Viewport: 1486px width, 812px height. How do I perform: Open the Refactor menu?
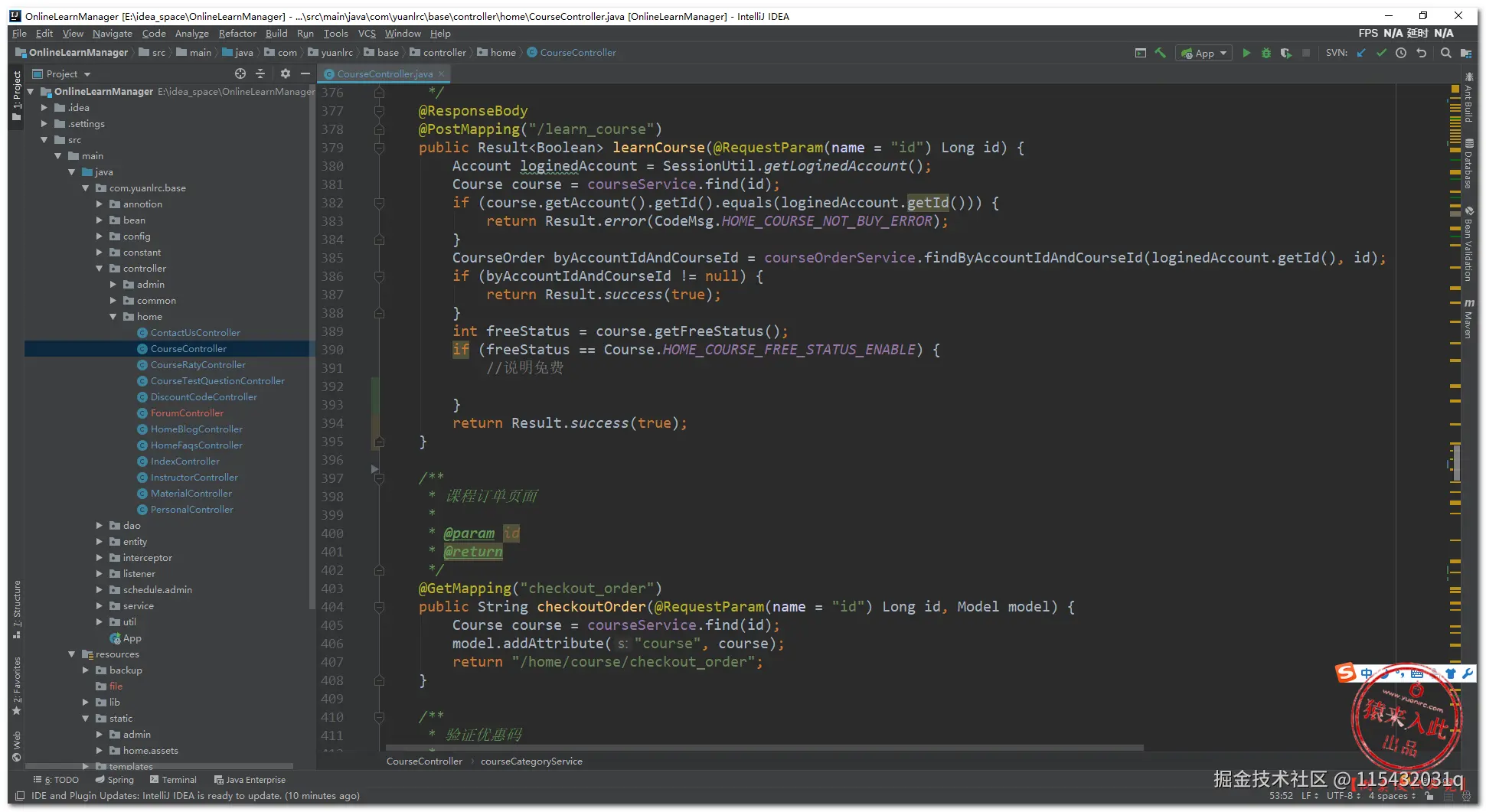click(x=237, y=34)
